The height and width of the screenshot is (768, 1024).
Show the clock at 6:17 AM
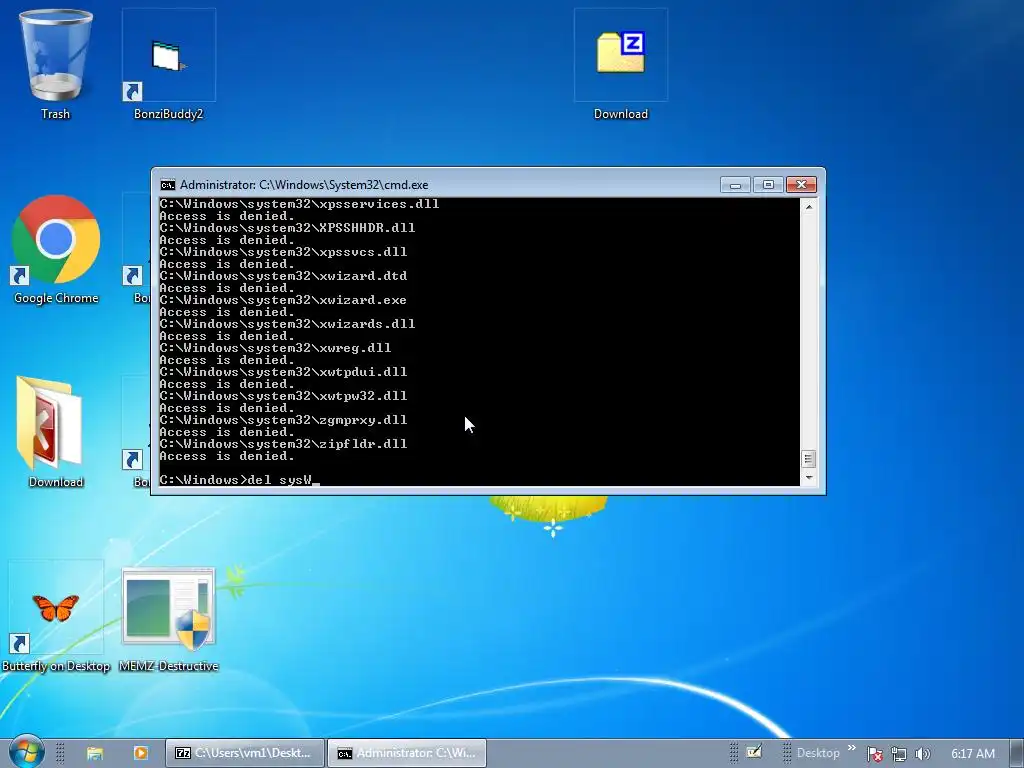[972, 754]
